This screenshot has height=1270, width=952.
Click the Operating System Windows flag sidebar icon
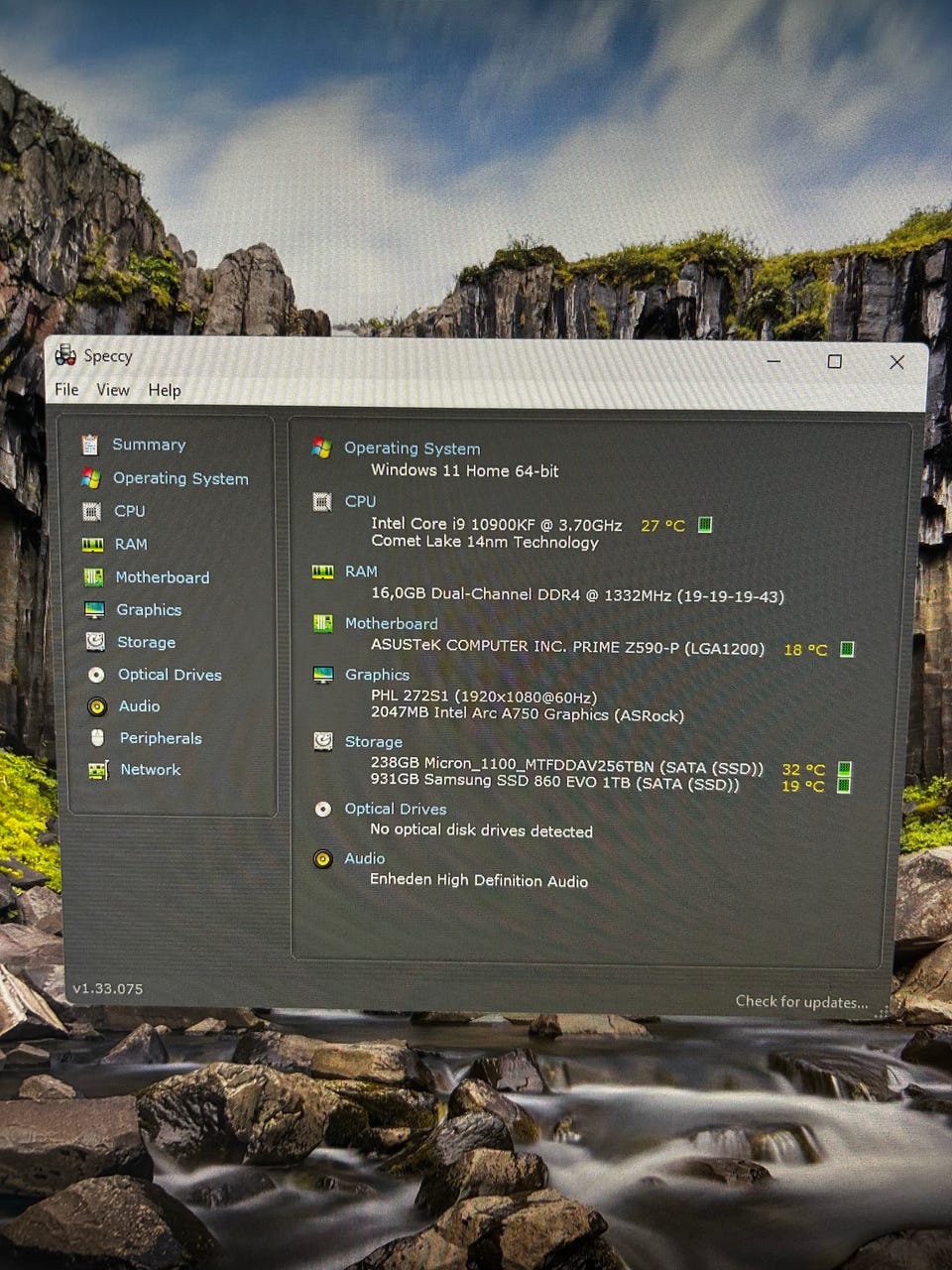click(91, 478)
